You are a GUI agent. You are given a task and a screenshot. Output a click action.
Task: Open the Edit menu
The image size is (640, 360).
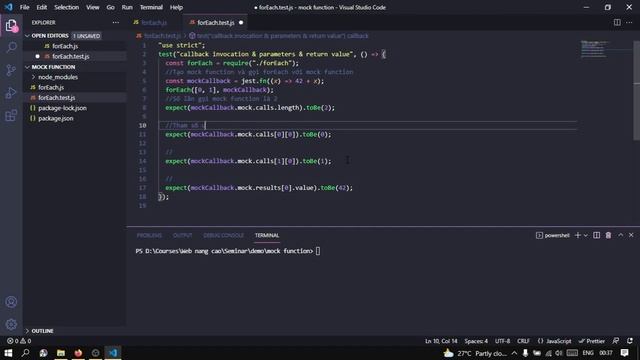click(x=42, y=7)
